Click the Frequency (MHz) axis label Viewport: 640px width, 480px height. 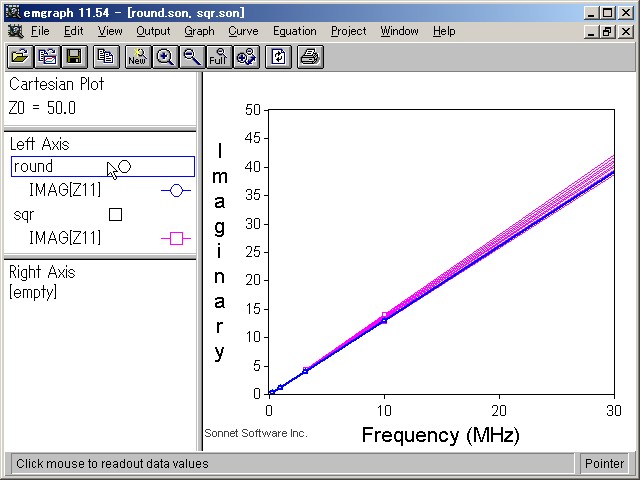coord(441,435)
